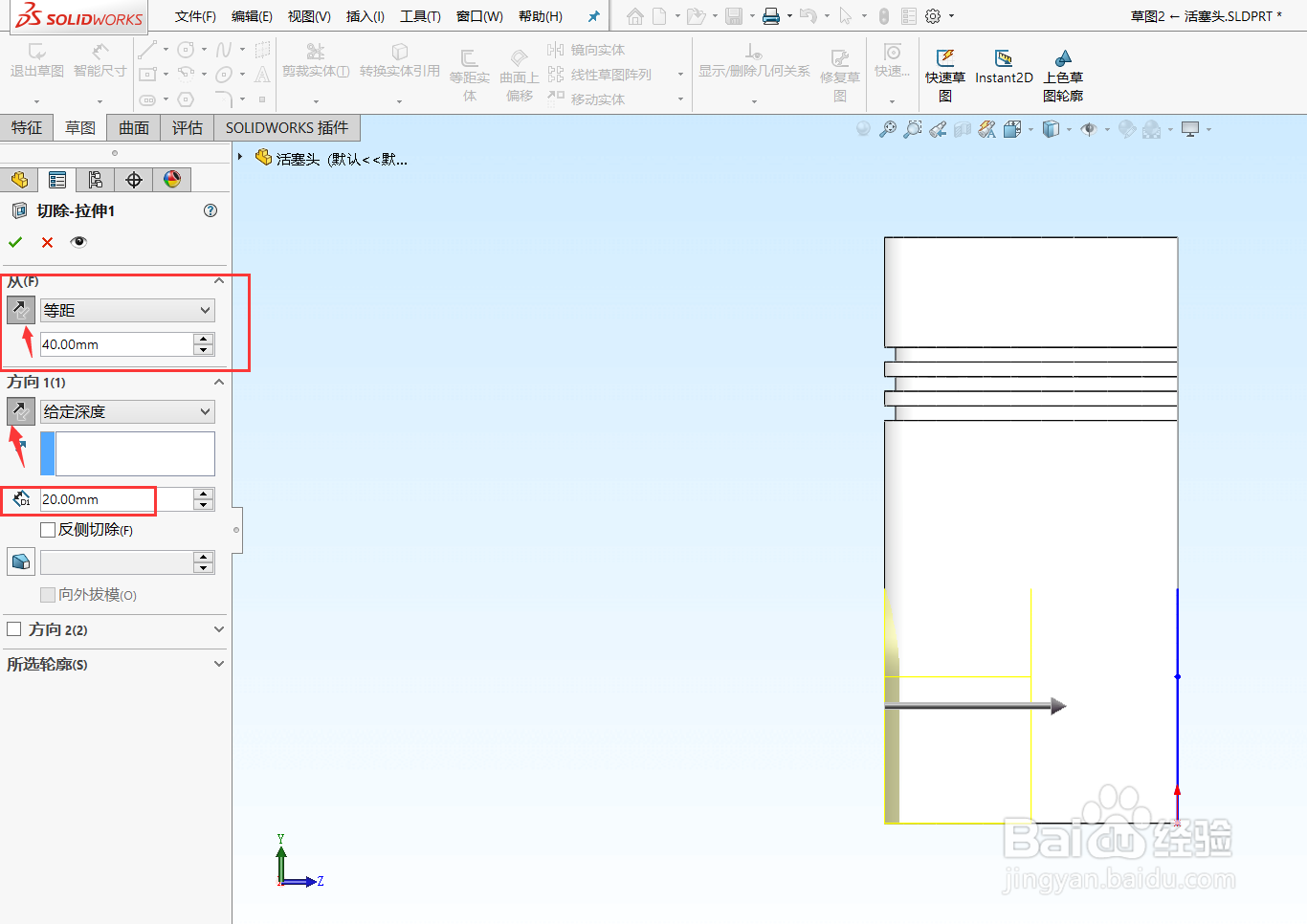Select the Zoom to Fit icon
The height and width of the screenshot is (924, 1307).
click(x=888, y=128)
